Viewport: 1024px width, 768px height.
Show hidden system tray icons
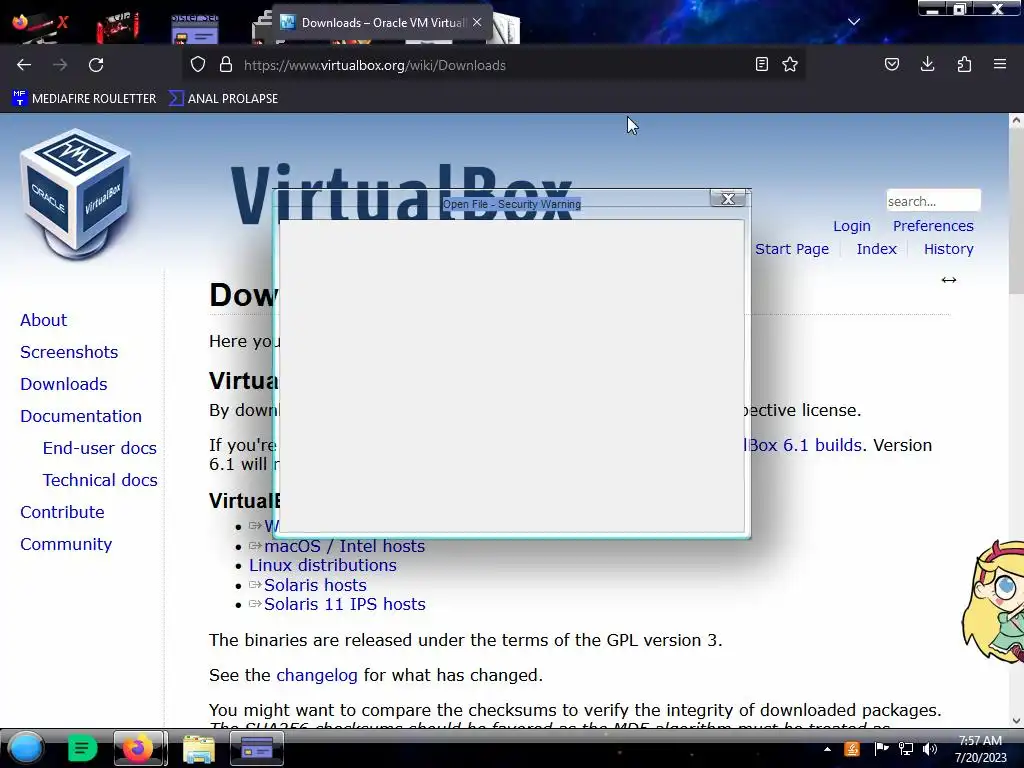tap(827, 749)
